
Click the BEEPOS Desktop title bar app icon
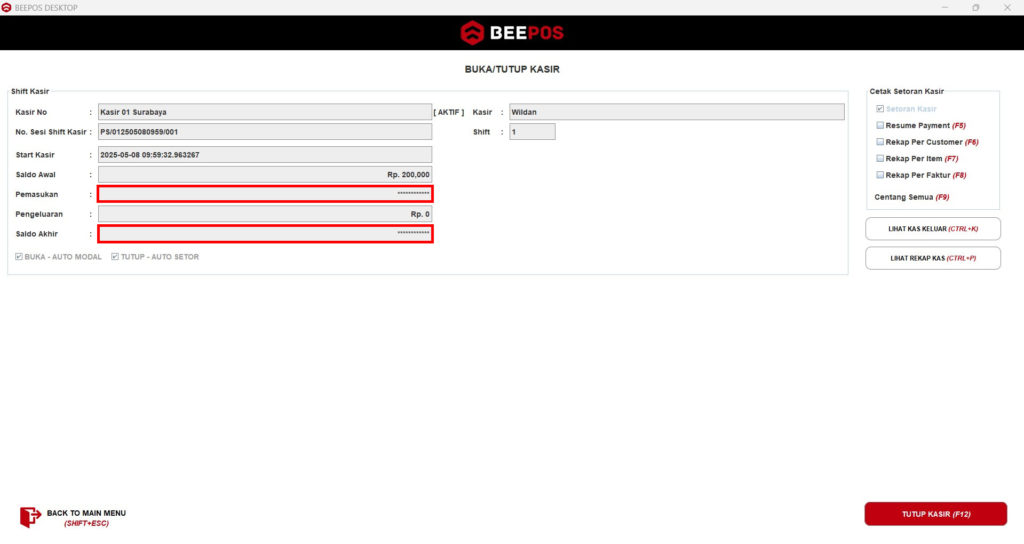(7, 8)
